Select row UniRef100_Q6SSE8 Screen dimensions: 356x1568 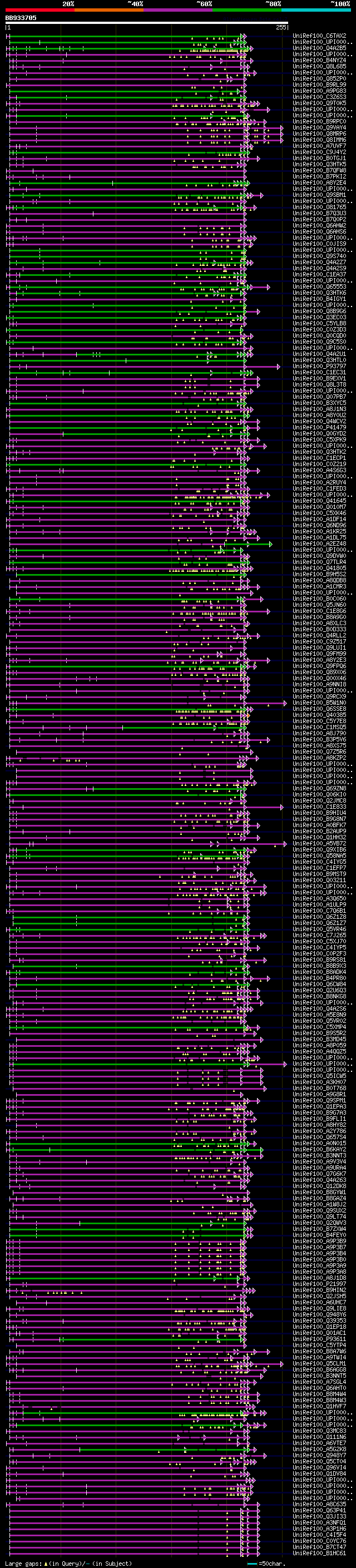tap(319, 709)
